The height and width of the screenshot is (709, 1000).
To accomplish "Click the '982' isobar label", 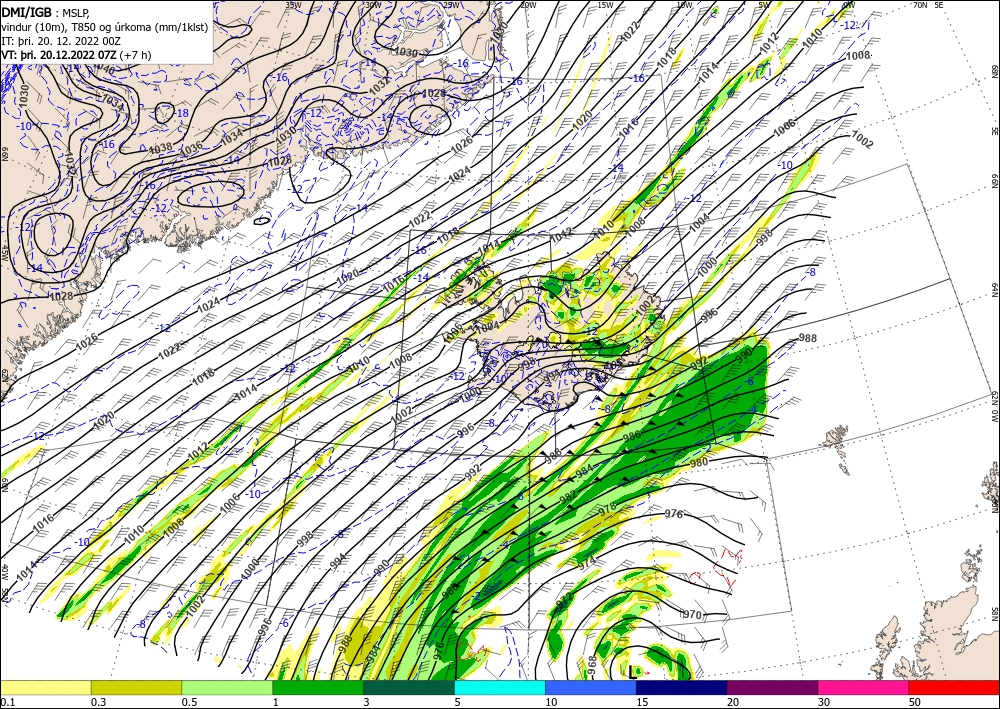I will click(x=568, y=498).
